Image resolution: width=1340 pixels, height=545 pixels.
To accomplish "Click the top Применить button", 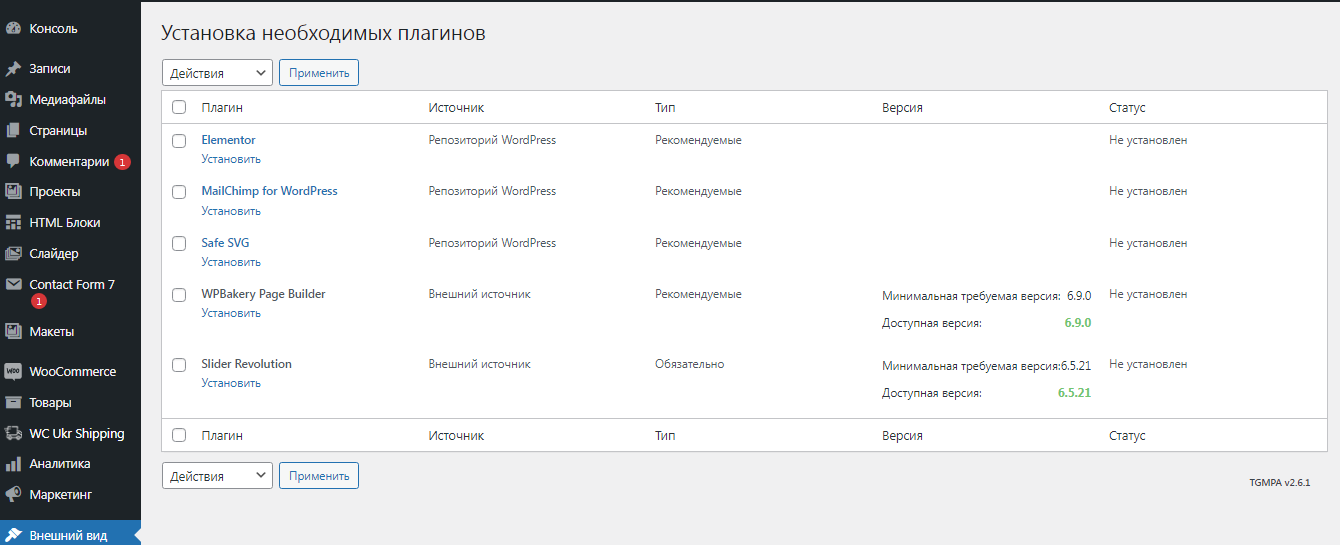I will 319,73.
